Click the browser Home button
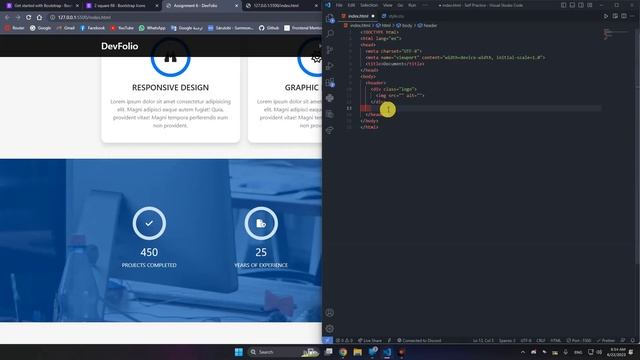Image resolution: width=640 pixels, height=360 pixels. (x=39, y=18)
